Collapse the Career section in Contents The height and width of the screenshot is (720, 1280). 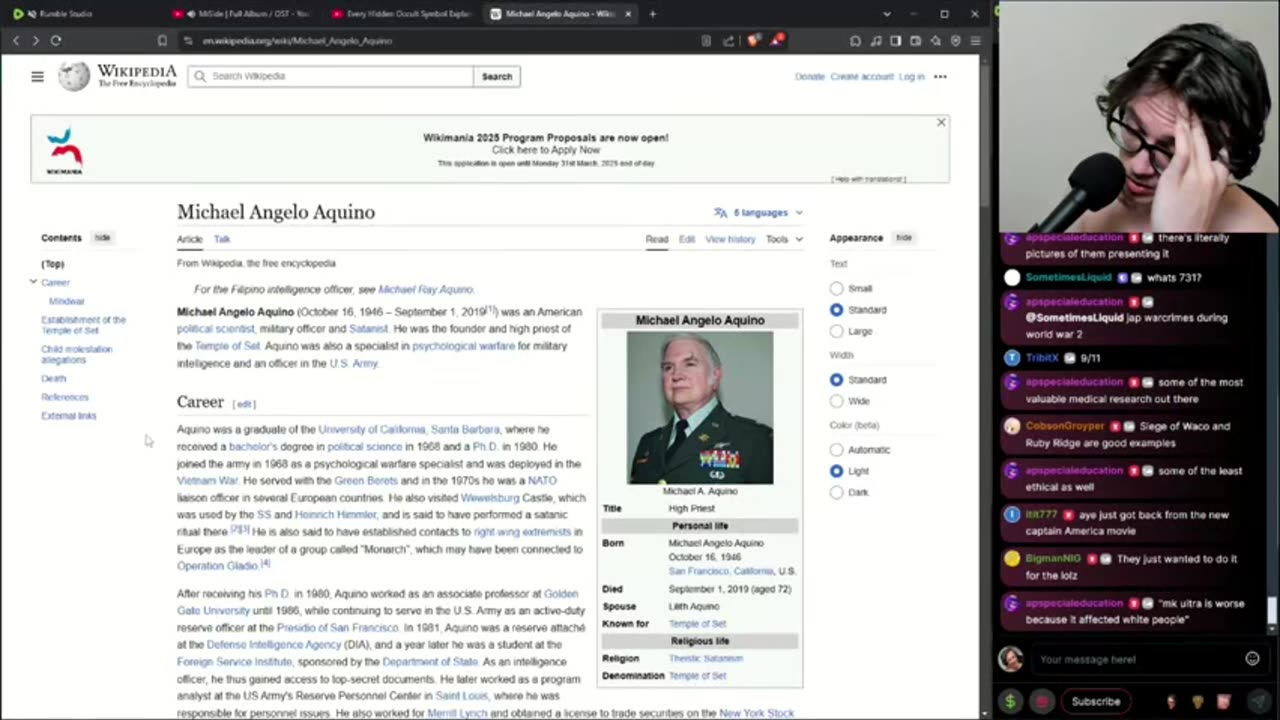[x=33, y=282]
